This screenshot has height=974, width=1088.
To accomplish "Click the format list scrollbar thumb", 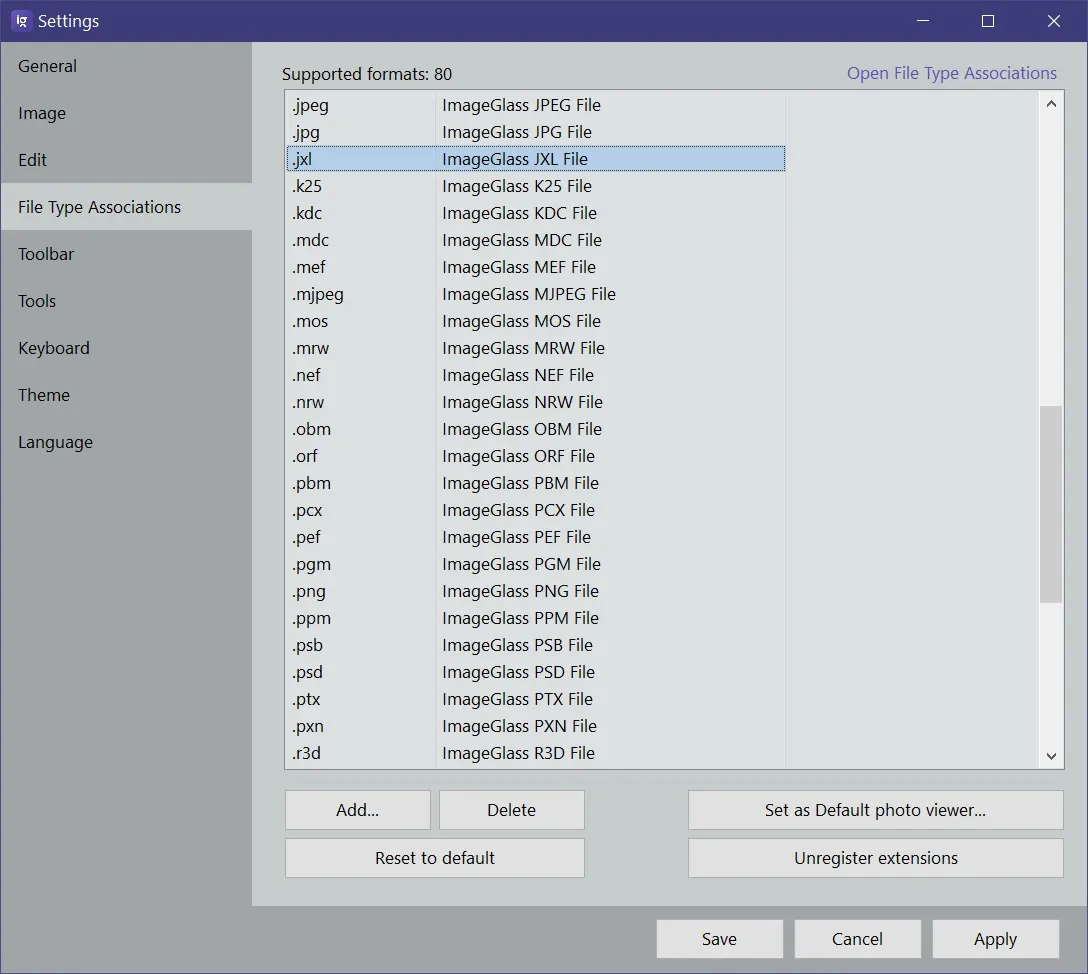I will tap(1051, 504).
